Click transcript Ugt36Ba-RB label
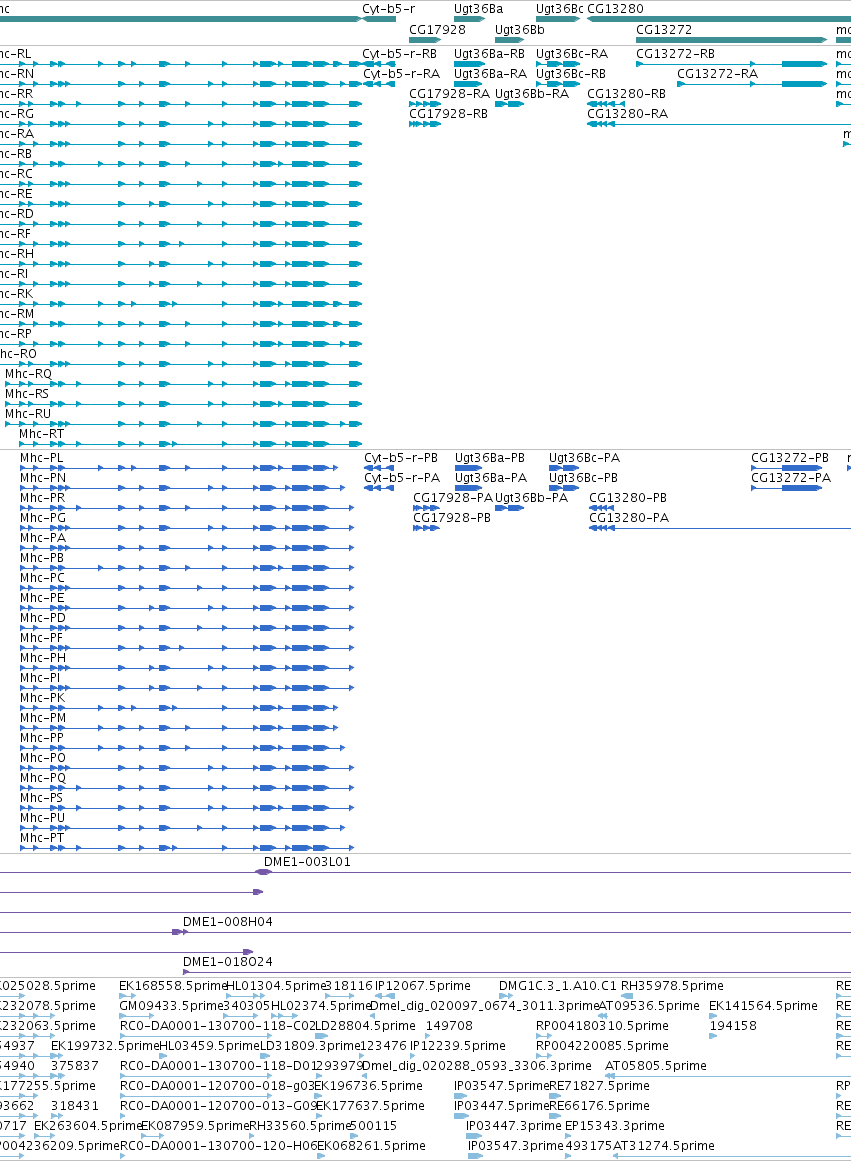The width and height of the screenshot is (851, 1161). pos(489,54)
